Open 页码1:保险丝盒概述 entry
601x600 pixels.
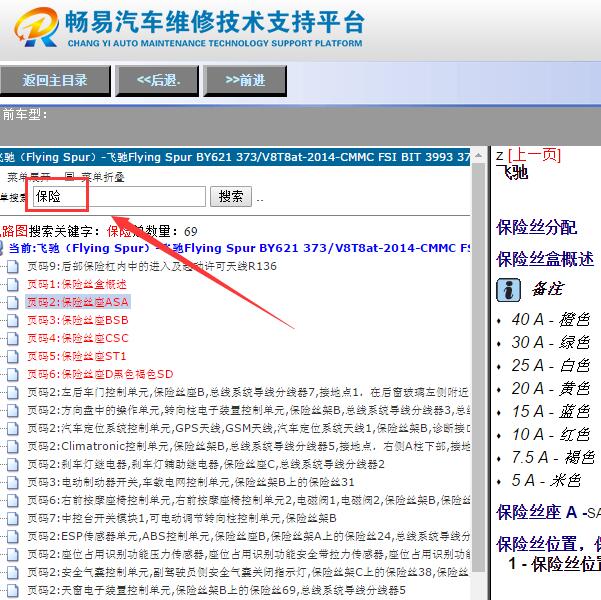click(77, 284)
